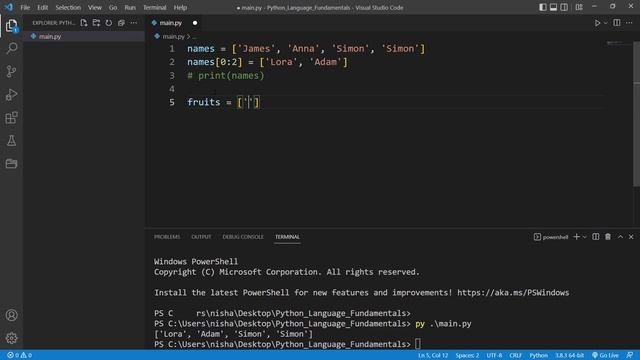Open the Explorer view in activity bar
The height and width of the screenshot is (360, 640).
11,26
